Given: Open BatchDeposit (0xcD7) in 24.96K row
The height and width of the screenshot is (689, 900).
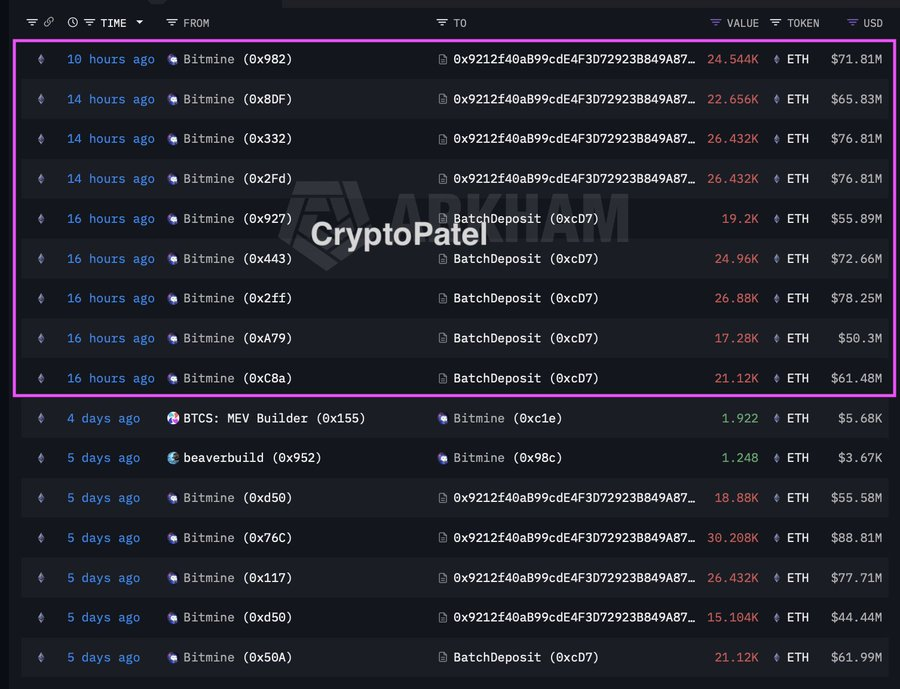Looking at the screenshot, I should click(525, 259).
